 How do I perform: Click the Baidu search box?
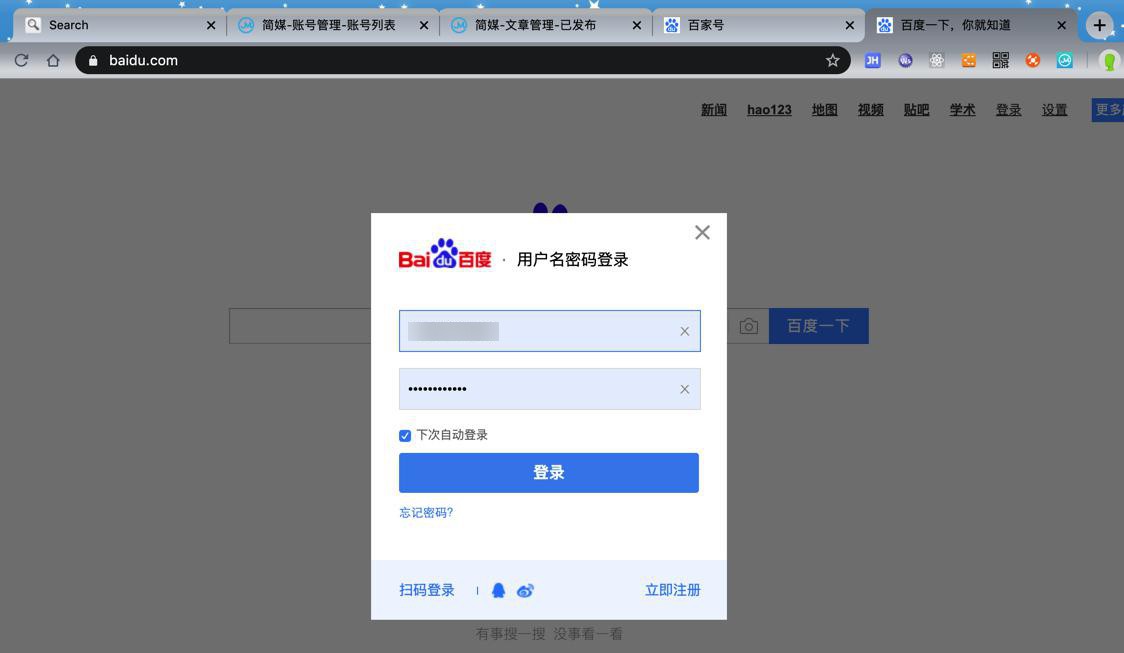[300, 326]
